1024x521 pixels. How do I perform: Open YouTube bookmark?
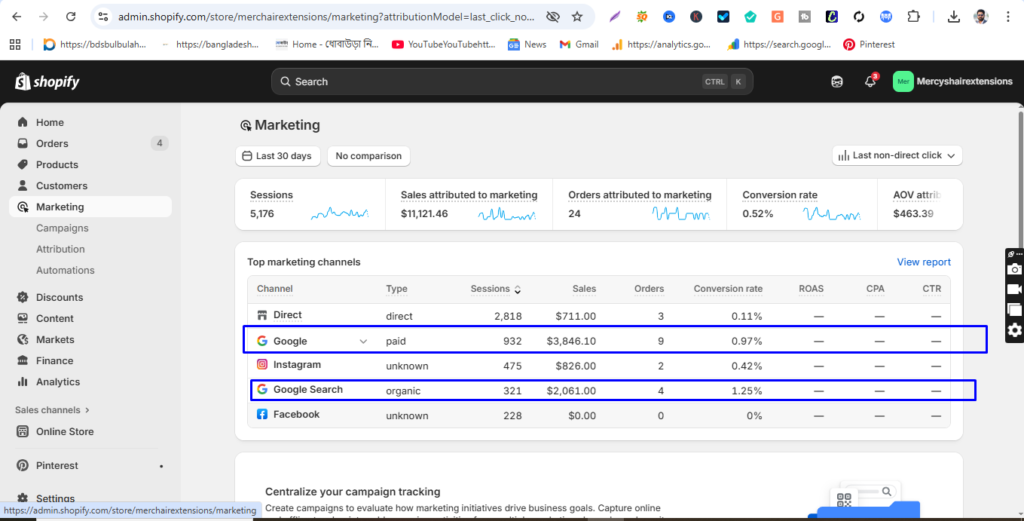[443, 44]
